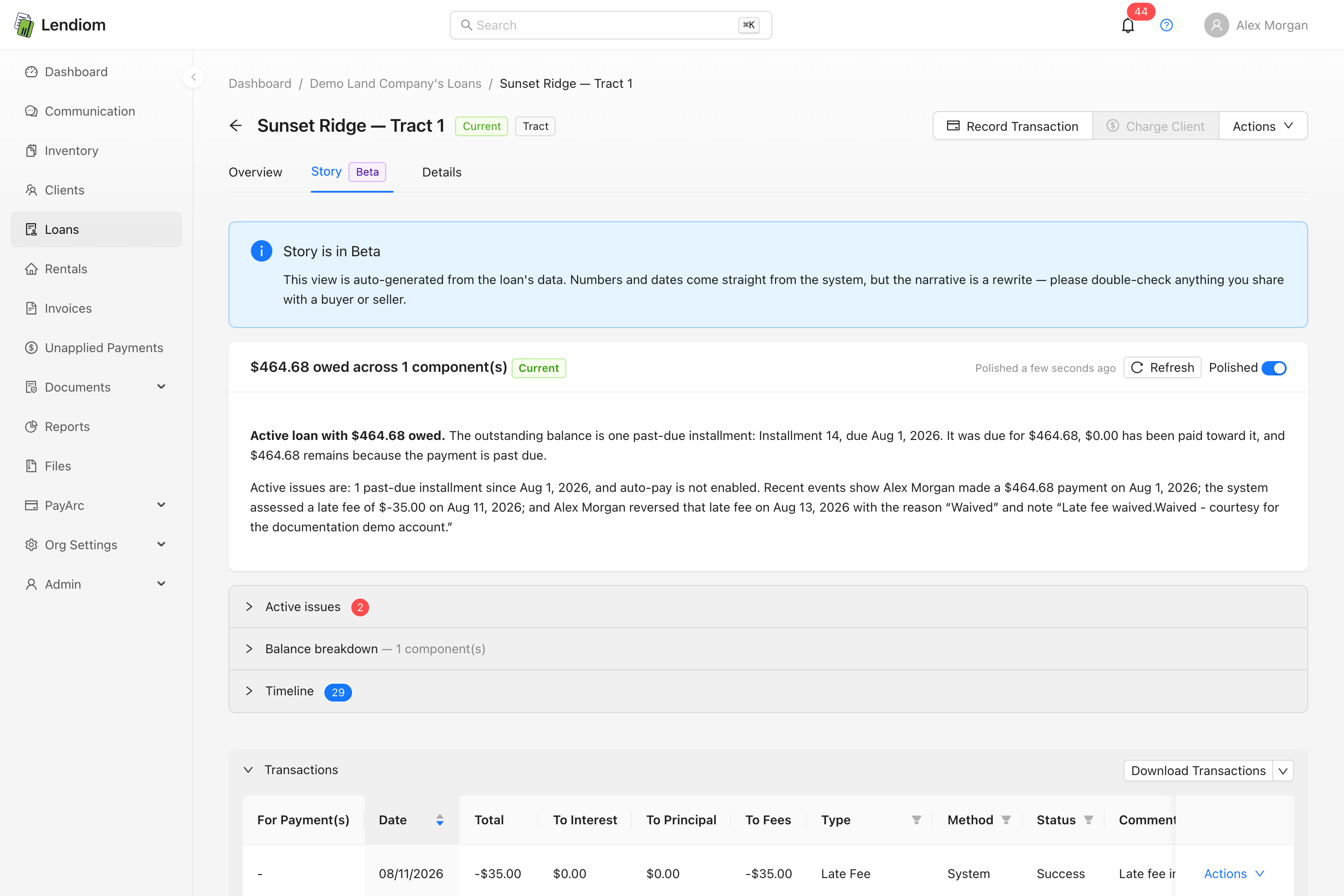Screen dimensions: 1344x896
Task: Open Download Transactions dropdown arrow
Action: point(1284,771)
